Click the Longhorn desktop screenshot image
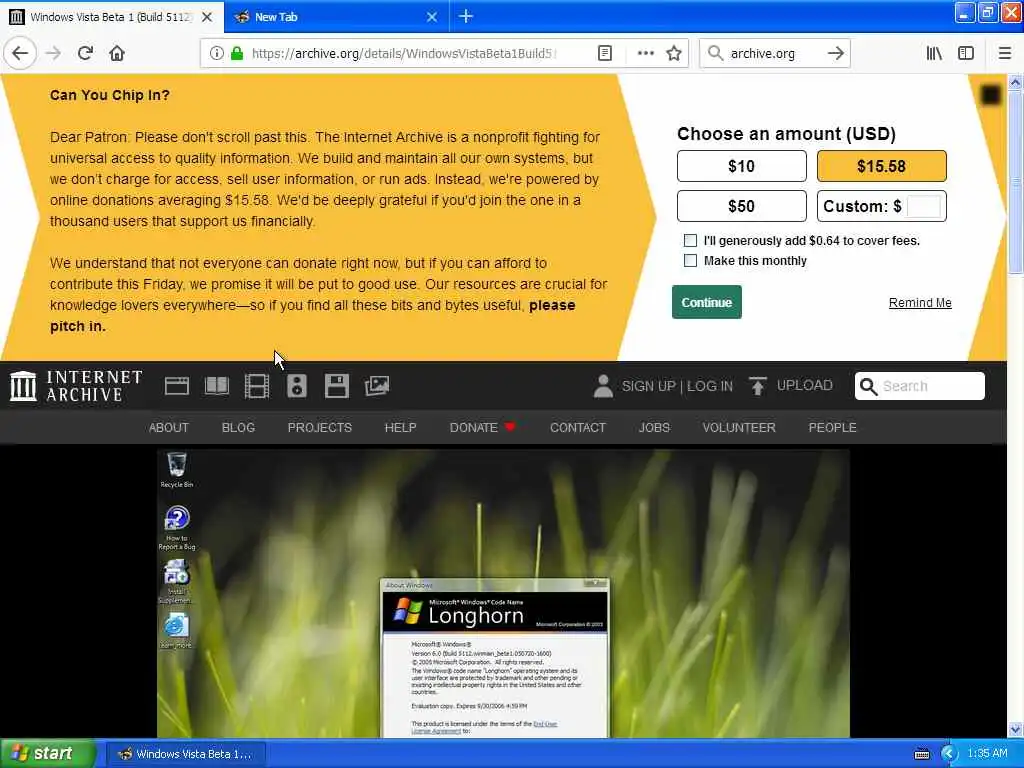Screen dimensions: 1024x768 [x=503, y=593]
